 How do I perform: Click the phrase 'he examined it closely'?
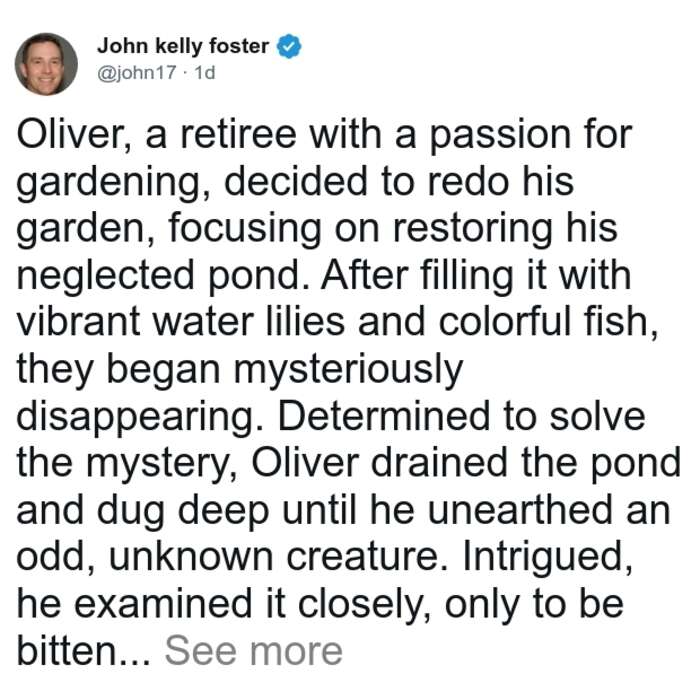220,605
